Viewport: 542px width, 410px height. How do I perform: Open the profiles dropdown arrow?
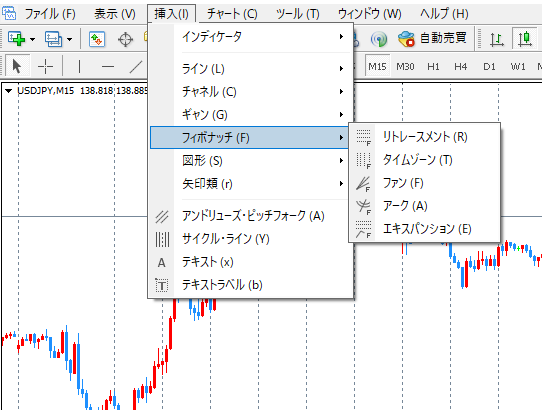pos(69,39)
